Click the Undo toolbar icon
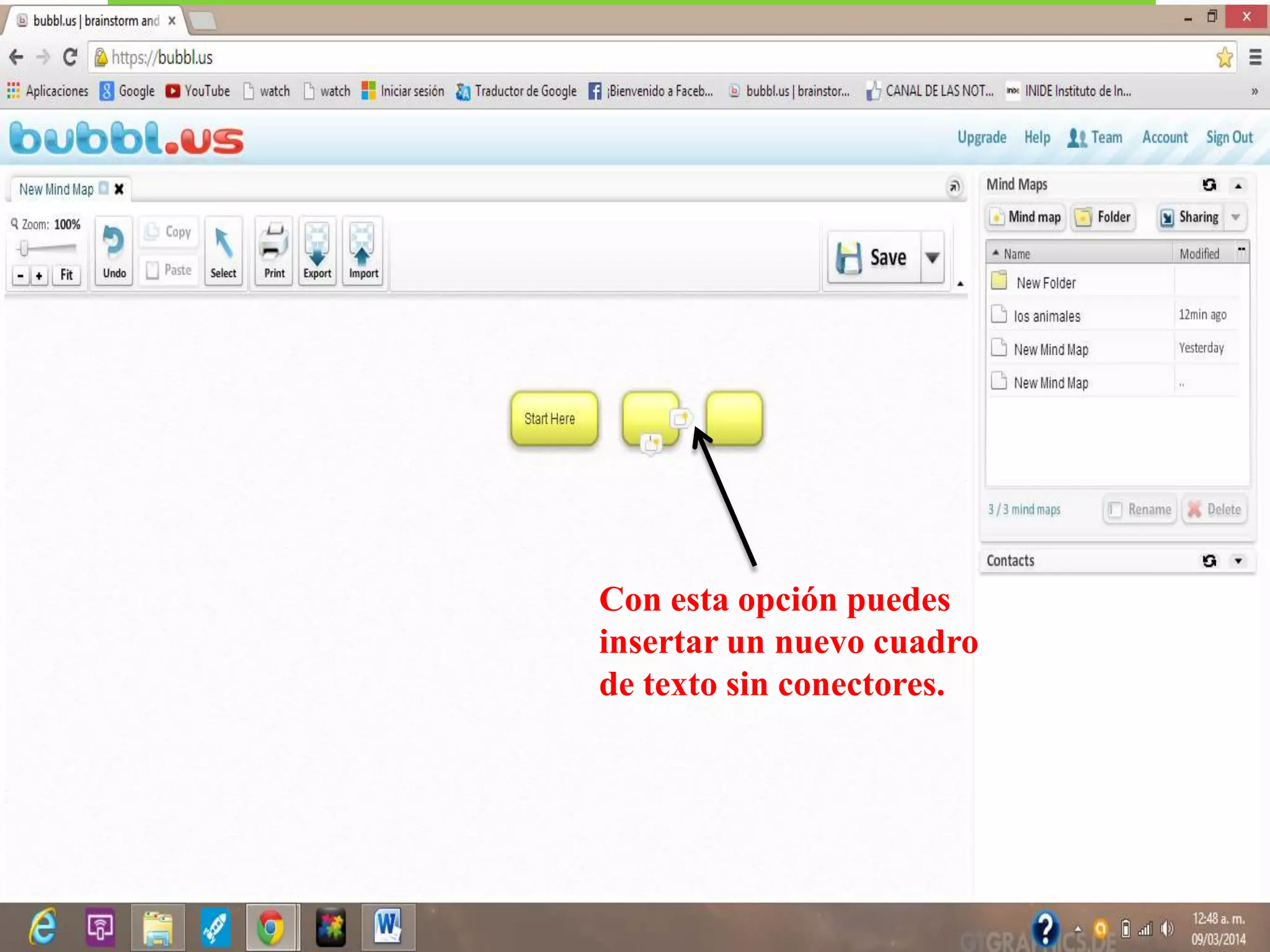1270x952 pixels. (x=114, y=251)
